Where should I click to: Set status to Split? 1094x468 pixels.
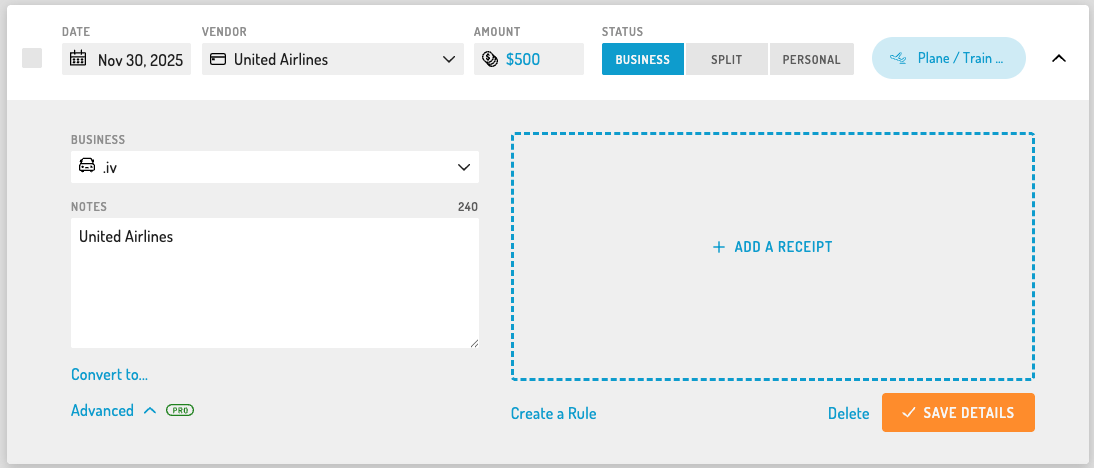(x=726, y=59)
